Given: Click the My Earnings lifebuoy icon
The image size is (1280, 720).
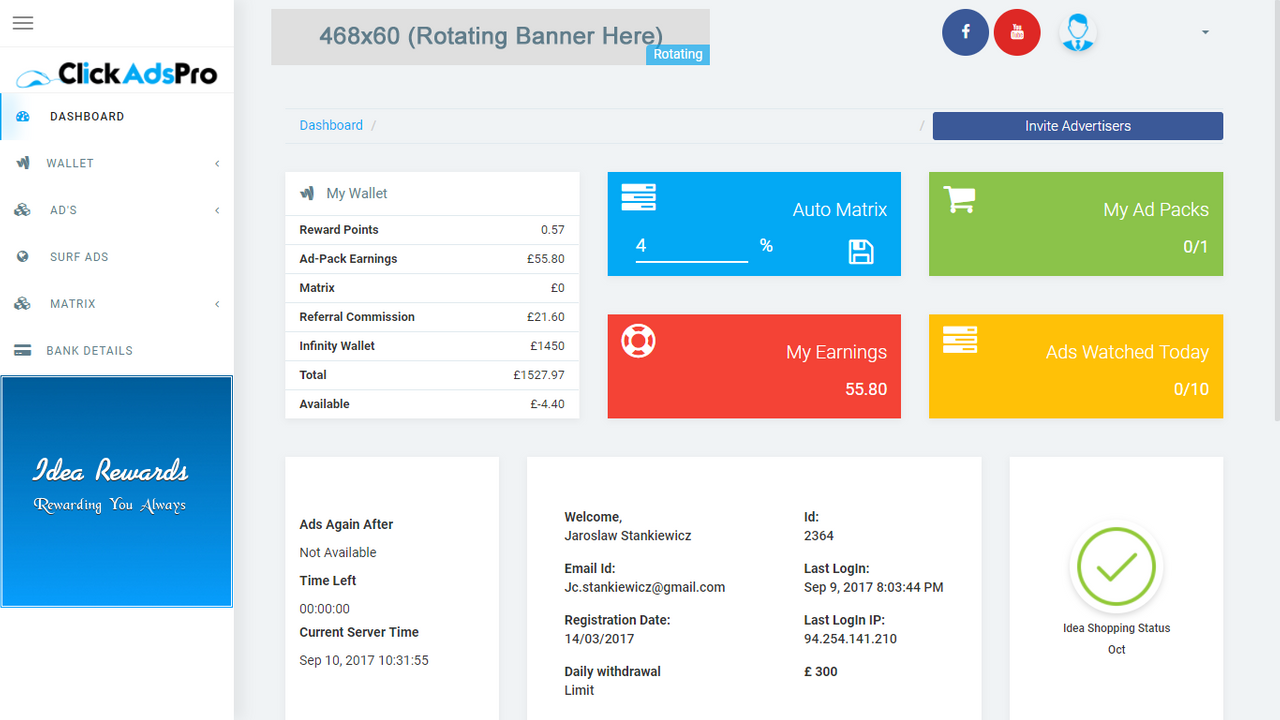Looking at the screenshot, I should (638, 341).
